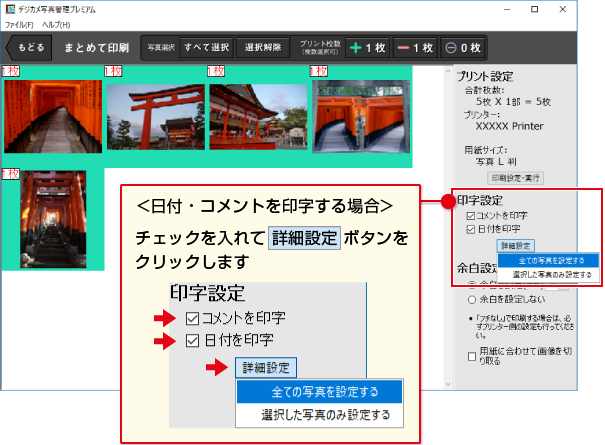The image size is (605, 445).
Task: Click the もどる back button
Action: (30, 47)
